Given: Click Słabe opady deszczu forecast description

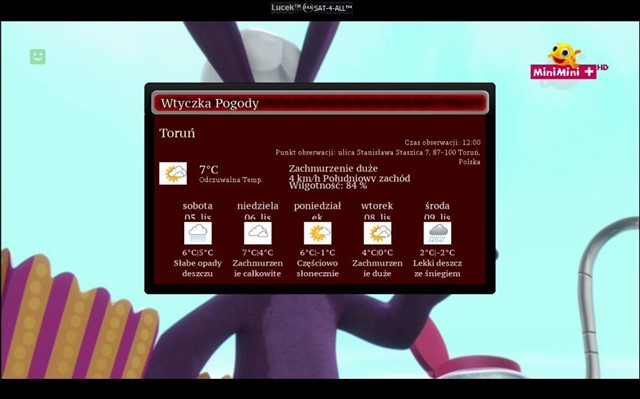Looking at the screenshot, I should click(198, 268).
